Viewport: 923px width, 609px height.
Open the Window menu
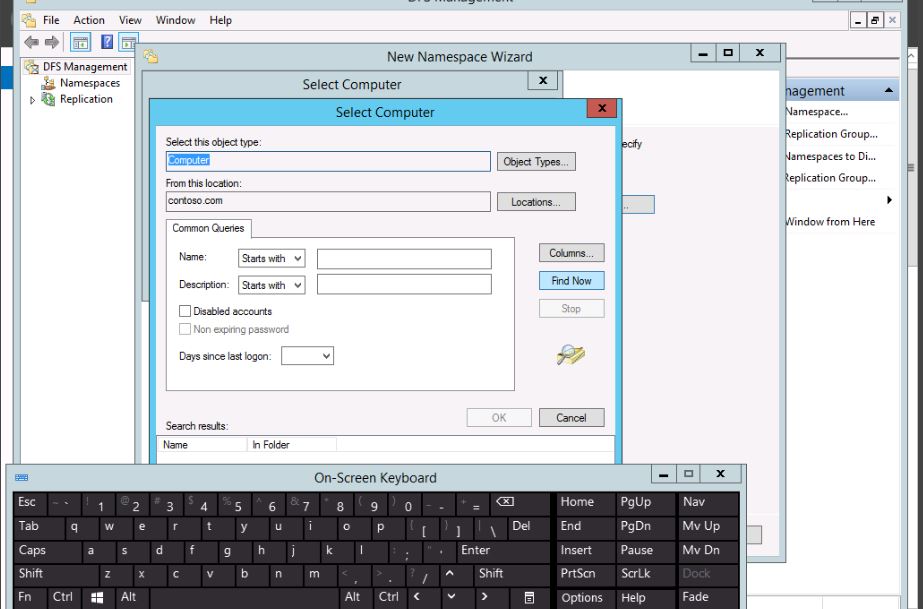175,20
